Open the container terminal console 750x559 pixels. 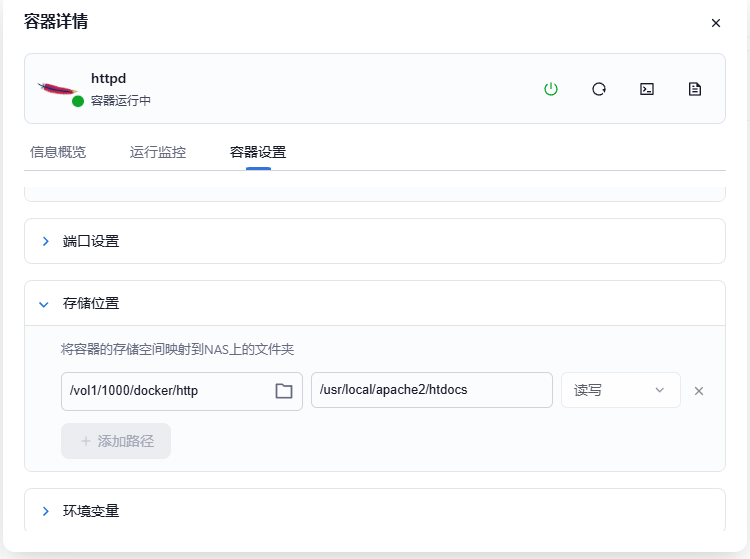coord(647,89)
